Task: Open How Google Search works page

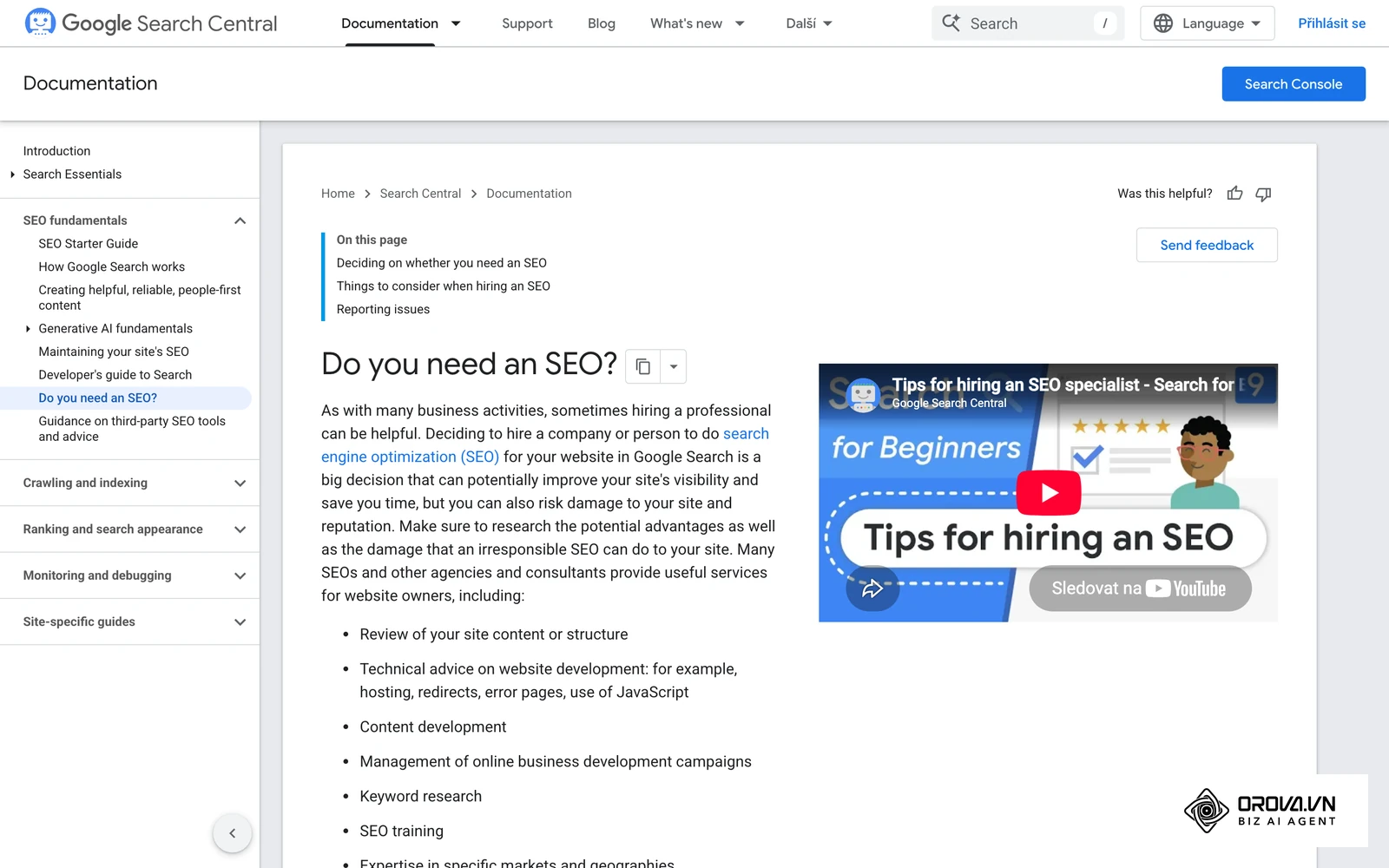Action: coord(112,267)
